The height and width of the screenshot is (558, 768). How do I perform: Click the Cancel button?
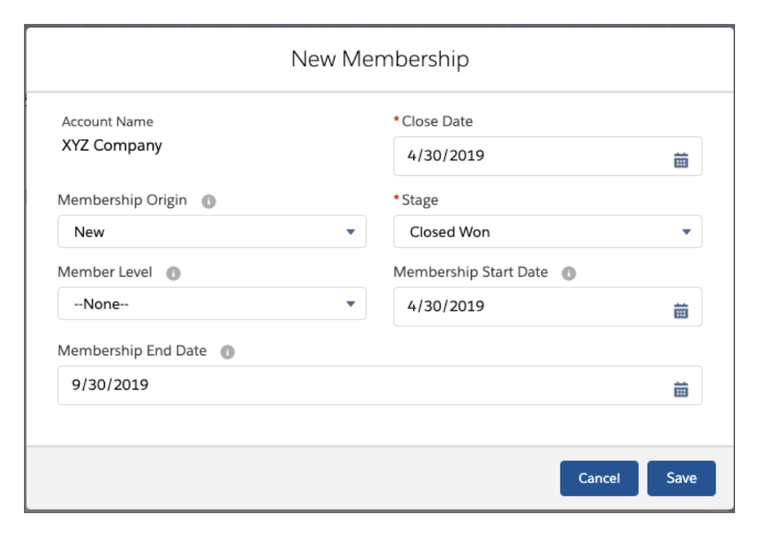click(599, 478)
